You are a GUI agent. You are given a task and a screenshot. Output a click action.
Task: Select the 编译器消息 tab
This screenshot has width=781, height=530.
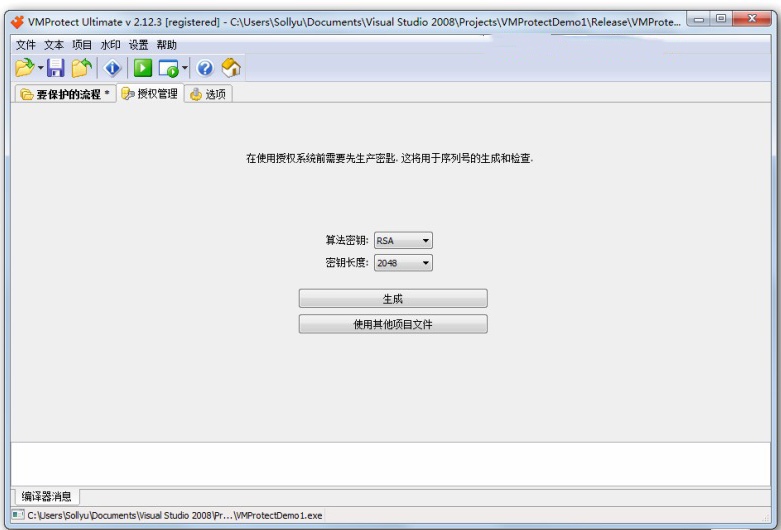[46, 496]
